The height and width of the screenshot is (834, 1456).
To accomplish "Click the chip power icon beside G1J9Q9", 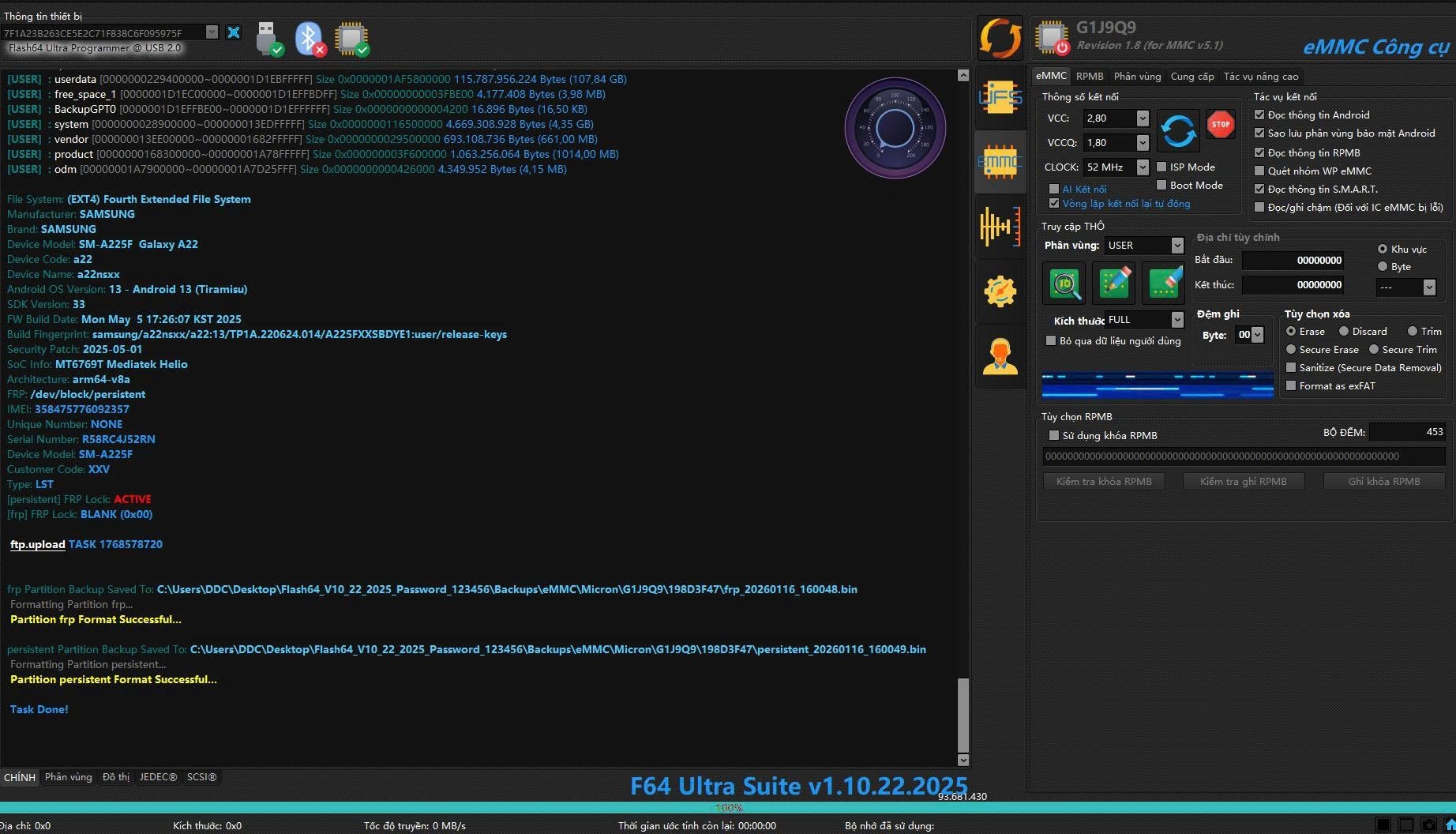I will coord(1053,38).
